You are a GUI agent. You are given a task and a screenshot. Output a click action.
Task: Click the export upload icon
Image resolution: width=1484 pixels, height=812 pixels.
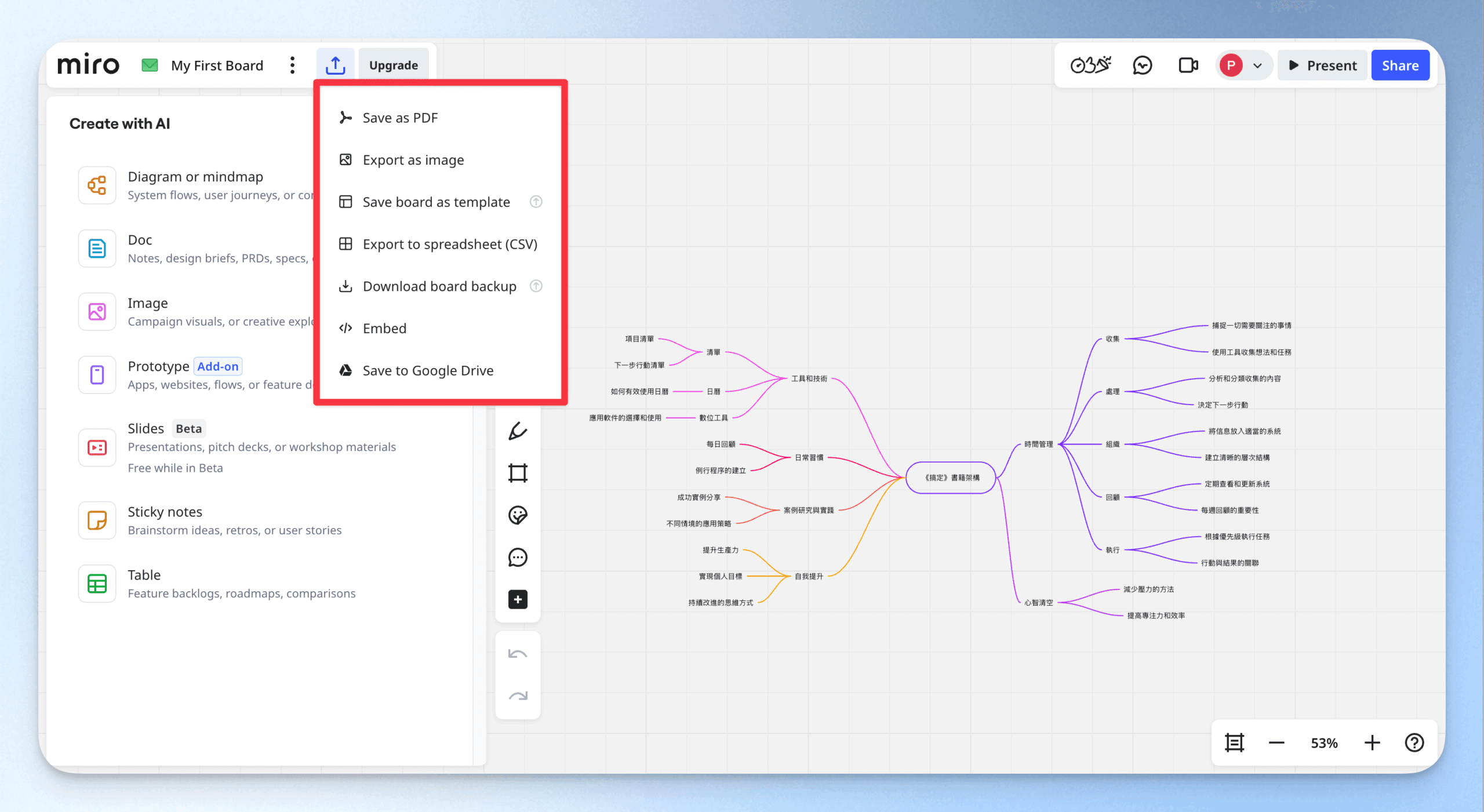coord(335,65)
